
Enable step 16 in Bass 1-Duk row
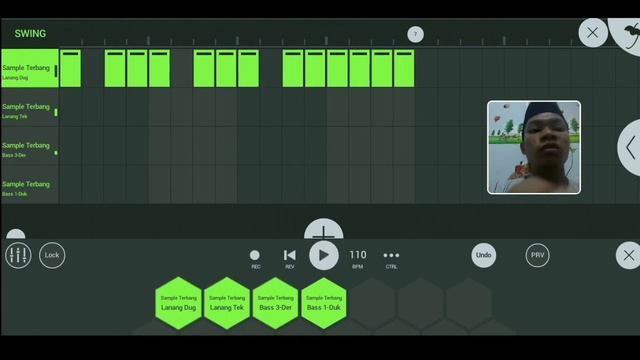click(404, 184)
